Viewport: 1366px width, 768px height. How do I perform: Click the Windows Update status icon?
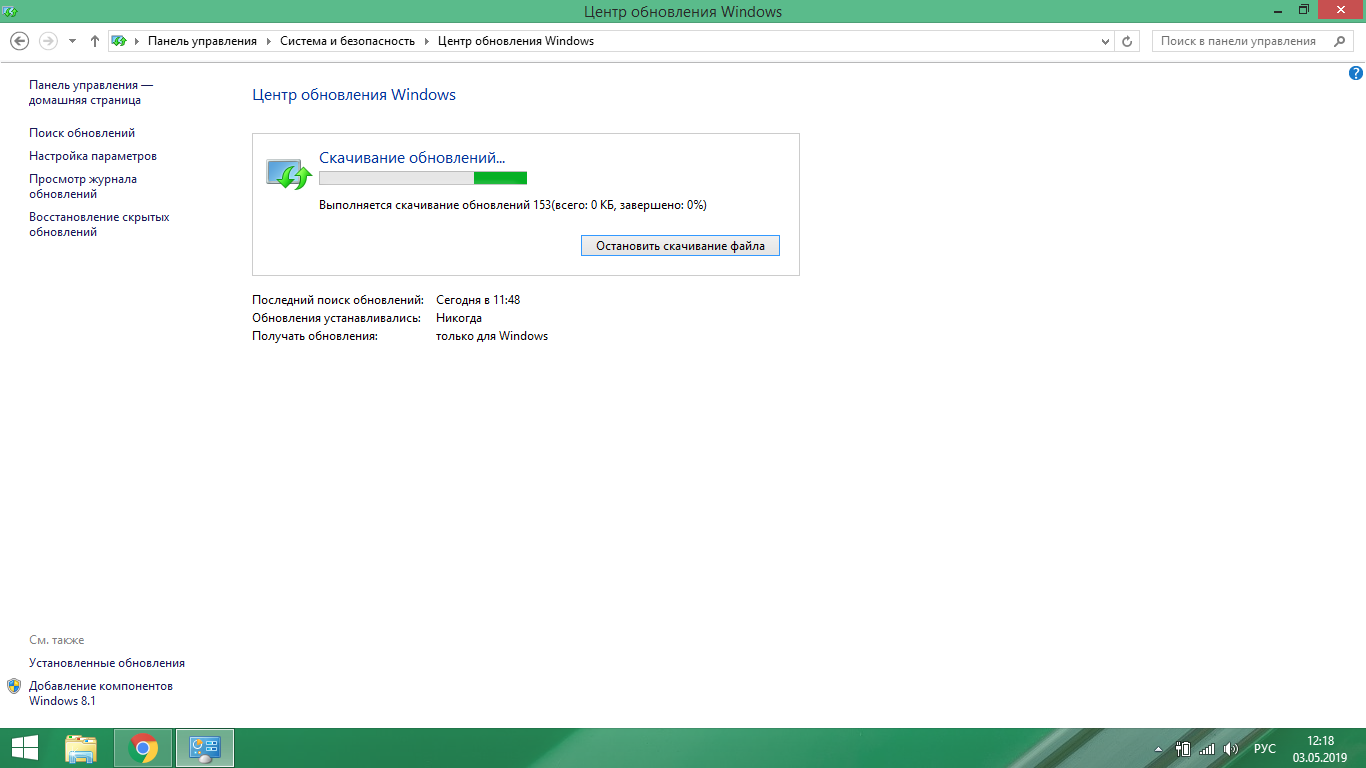point(289,173)
